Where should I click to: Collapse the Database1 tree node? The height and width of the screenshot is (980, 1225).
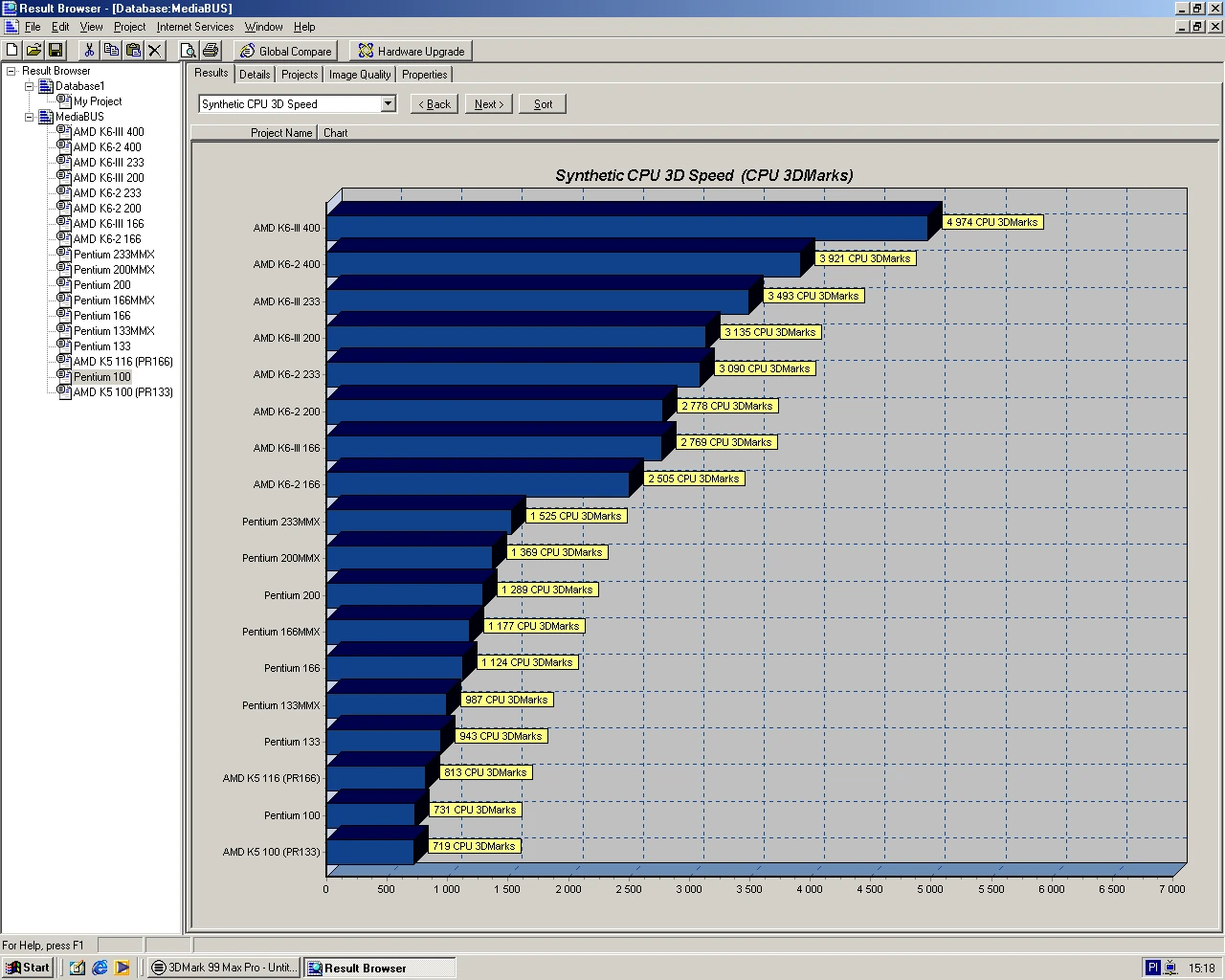29,86
